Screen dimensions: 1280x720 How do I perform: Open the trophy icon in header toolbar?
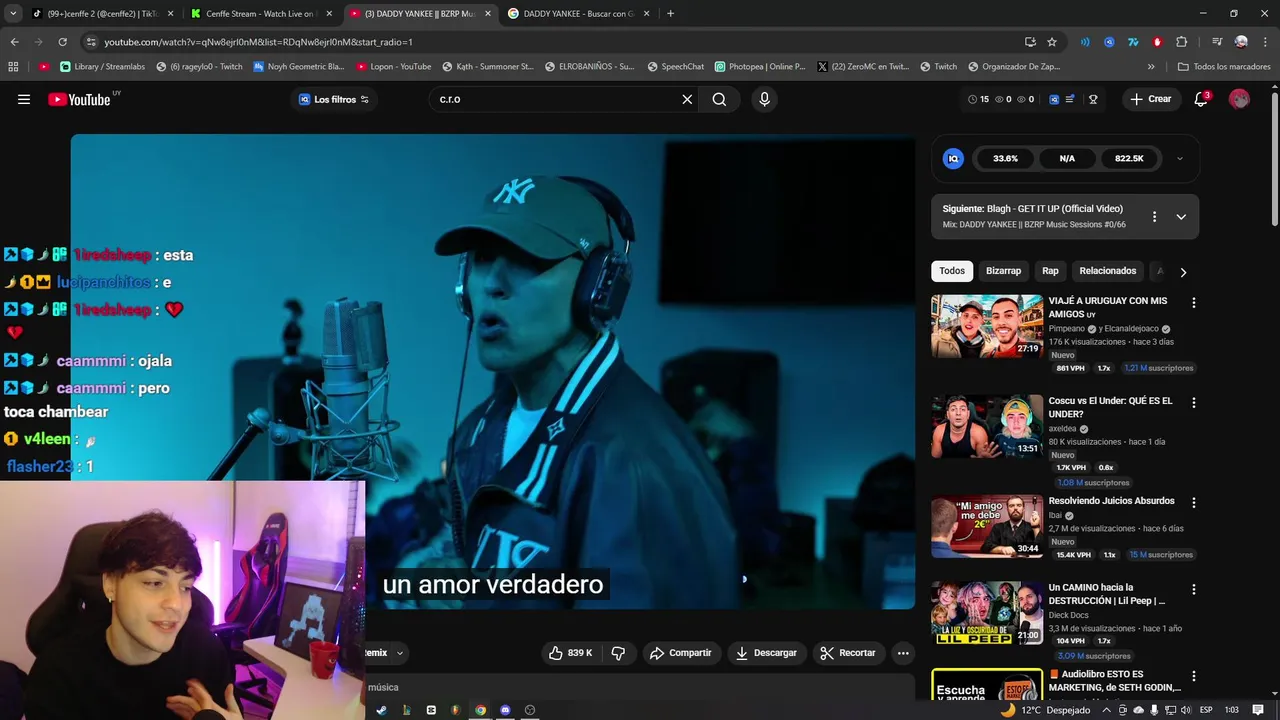(1093, 99)
